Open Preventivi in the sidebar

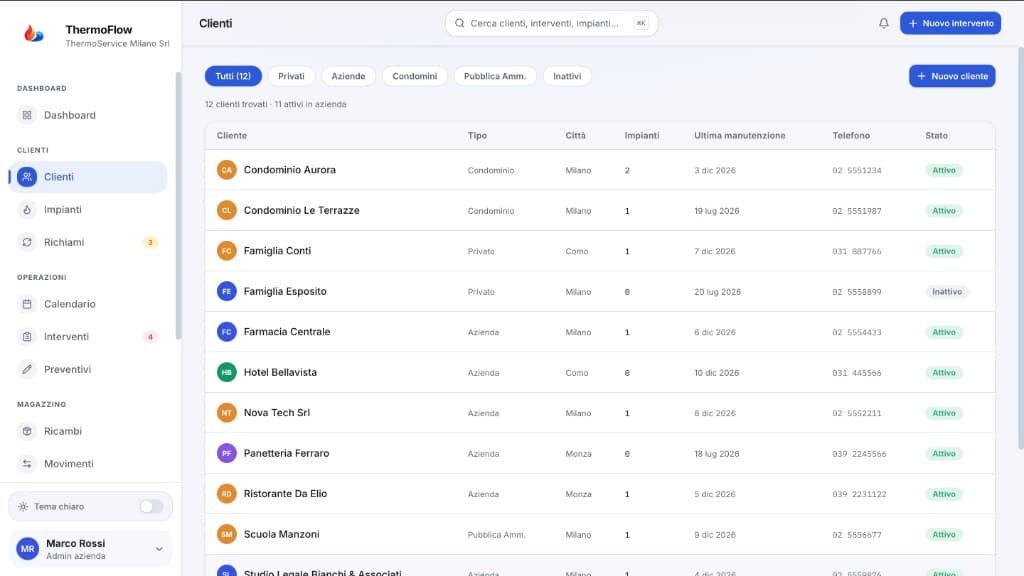pos(88,369)
